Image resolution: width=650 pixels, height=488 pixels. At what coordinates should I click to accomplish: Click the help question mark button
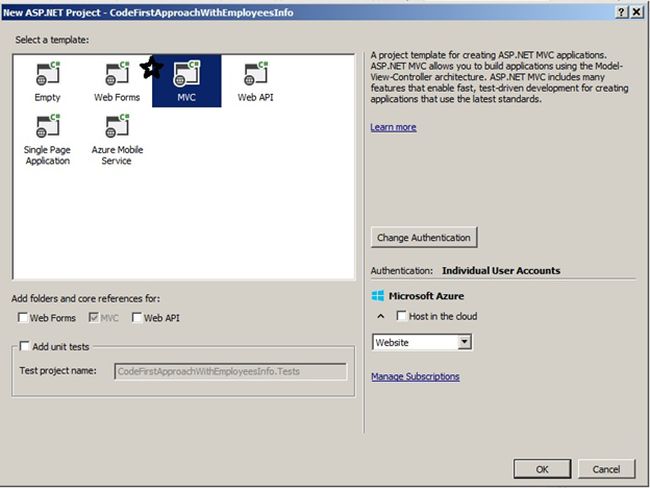(621, 12)
